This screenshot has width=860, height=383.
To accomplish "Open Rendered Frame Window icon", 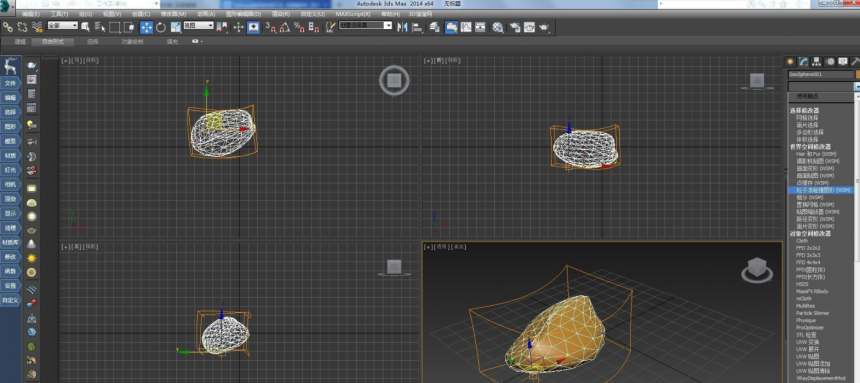I will 529,26.
